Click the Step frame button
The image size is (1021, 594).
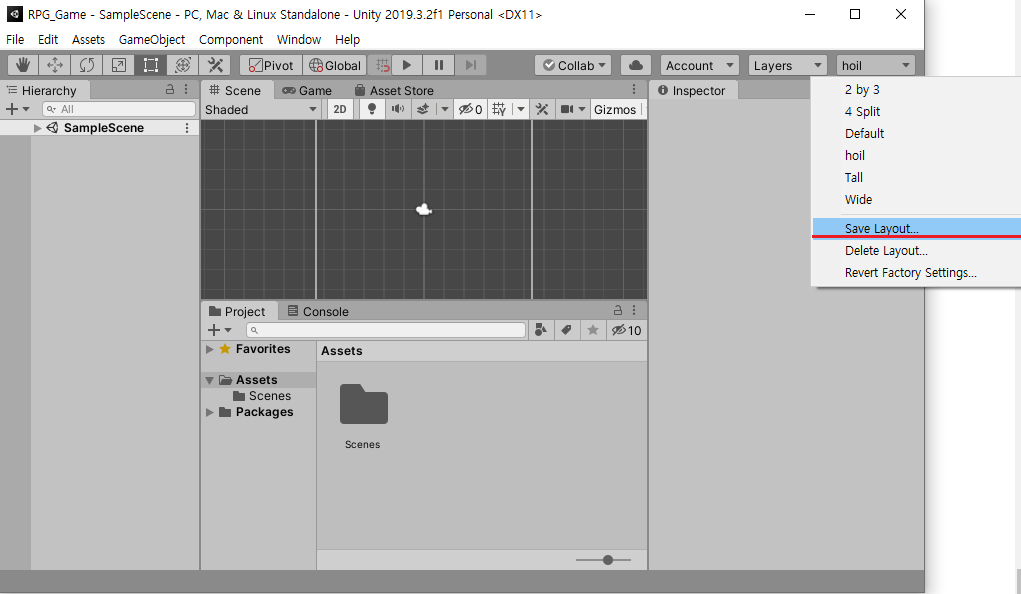tap(471, 65)
